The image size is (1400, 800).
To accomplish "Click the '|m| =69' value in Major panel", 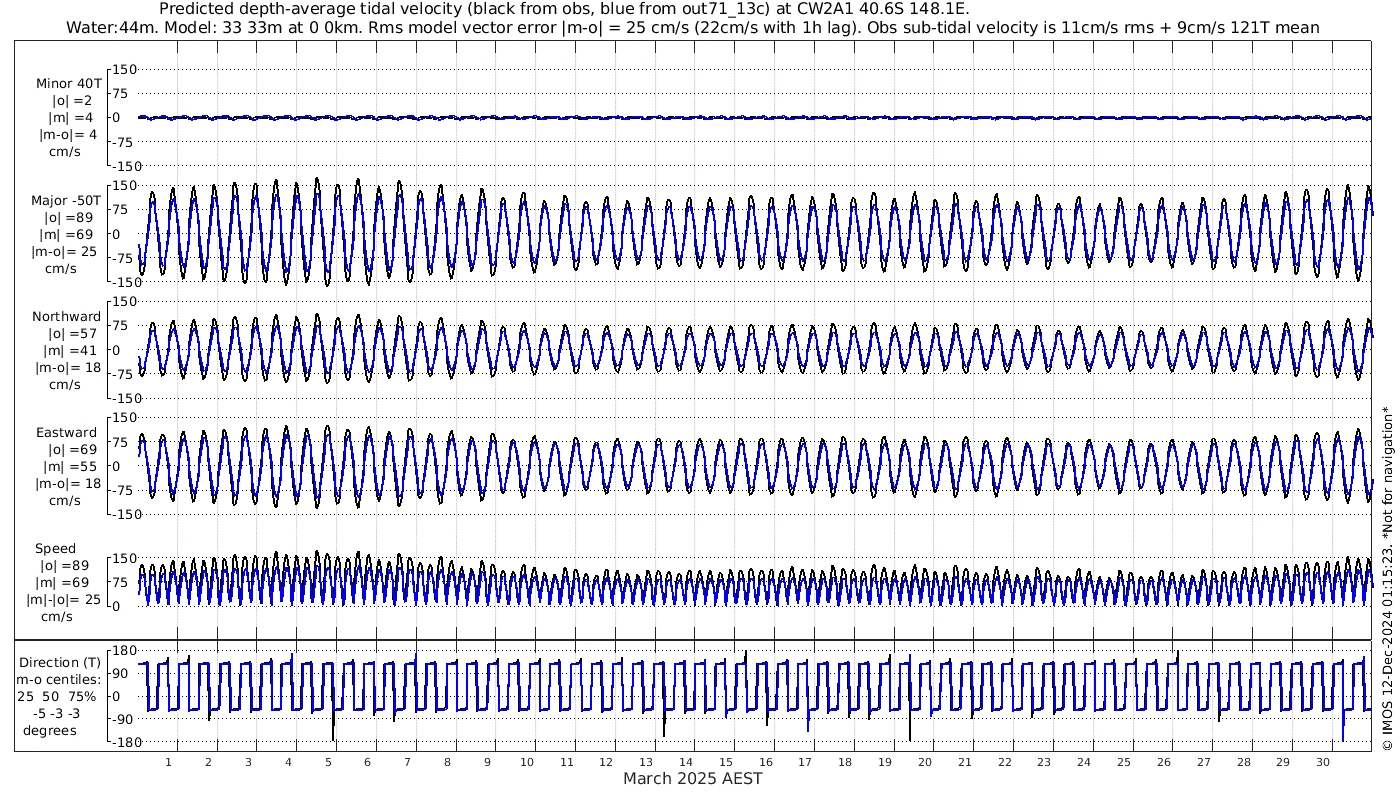I will point(68,235).
